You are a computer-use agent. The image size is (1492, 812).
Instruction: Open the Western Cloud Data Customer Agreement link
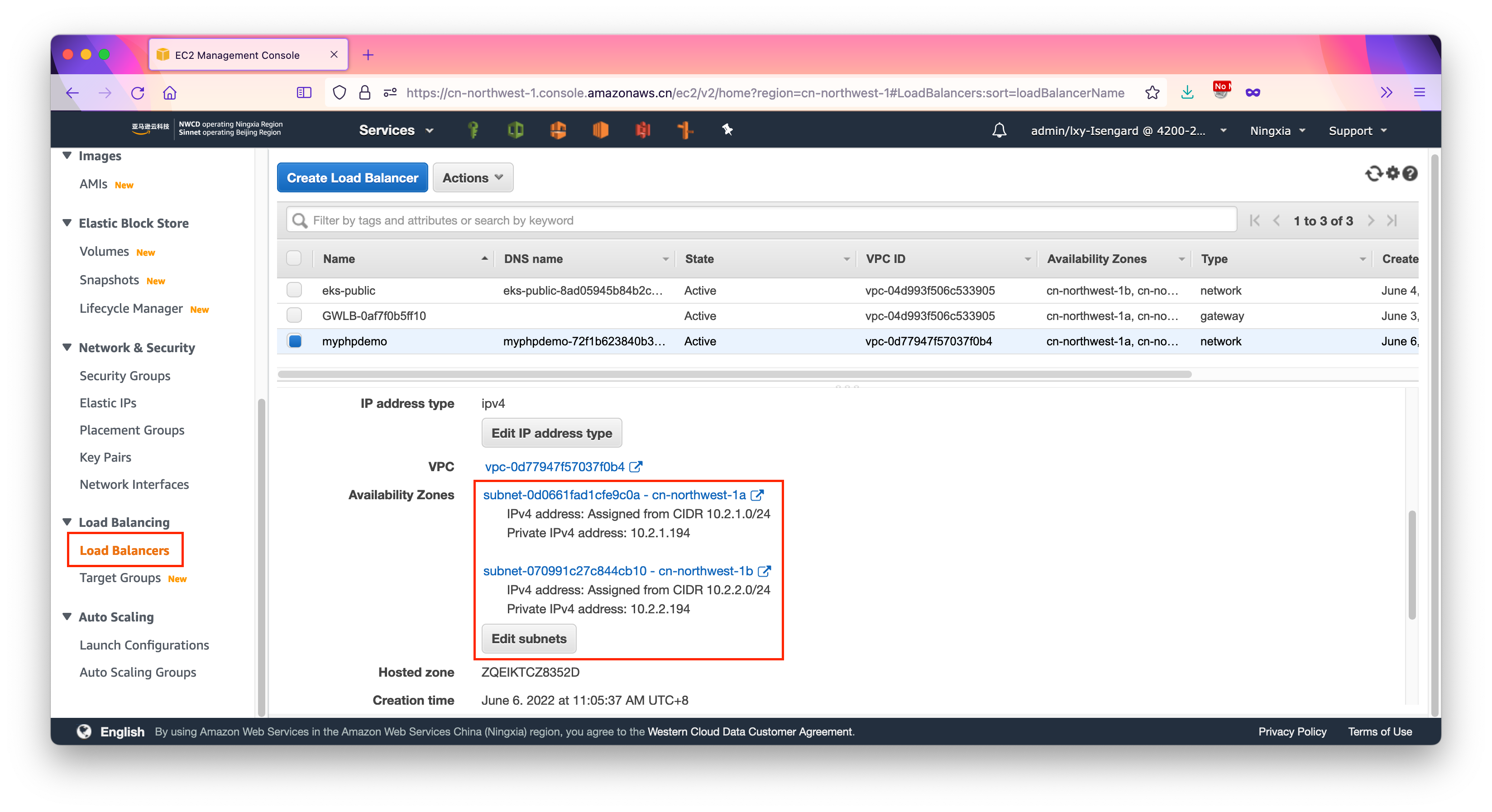point(750,731)
